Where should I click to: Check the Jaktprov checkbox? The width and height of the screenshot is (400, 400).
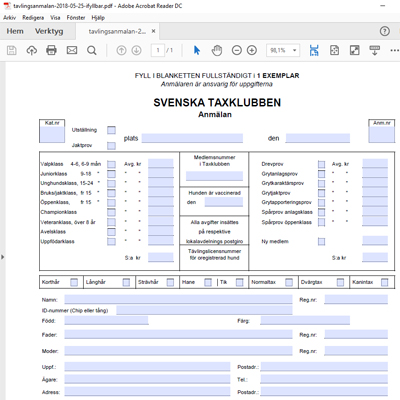111,145
